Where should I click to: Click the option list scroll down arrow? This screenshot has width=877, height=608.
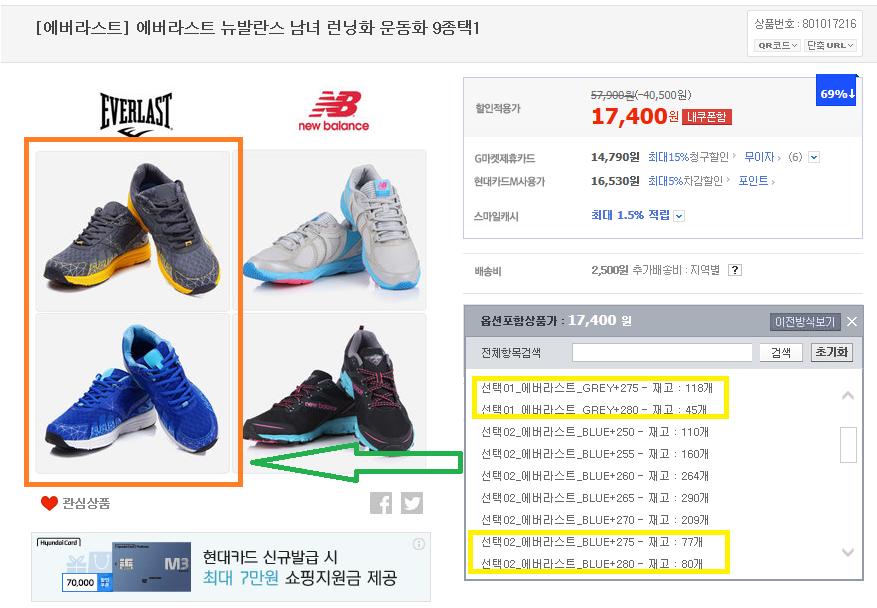[x=848, y=552]
